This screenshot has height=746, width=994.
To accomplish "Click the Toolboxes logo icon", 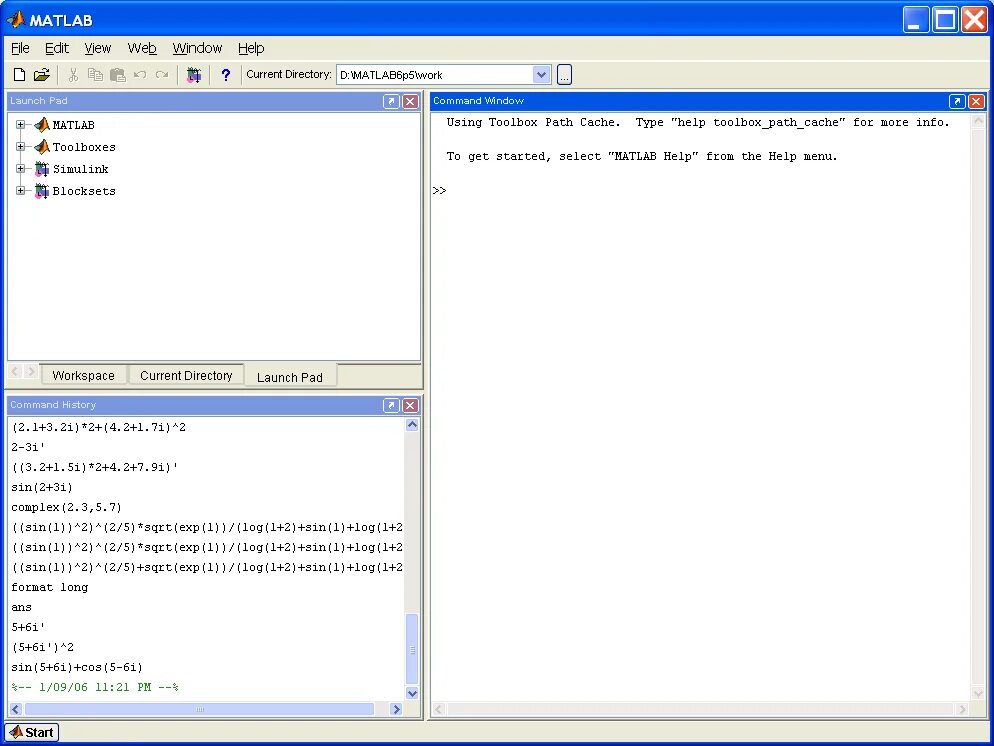I will point(42,147).
